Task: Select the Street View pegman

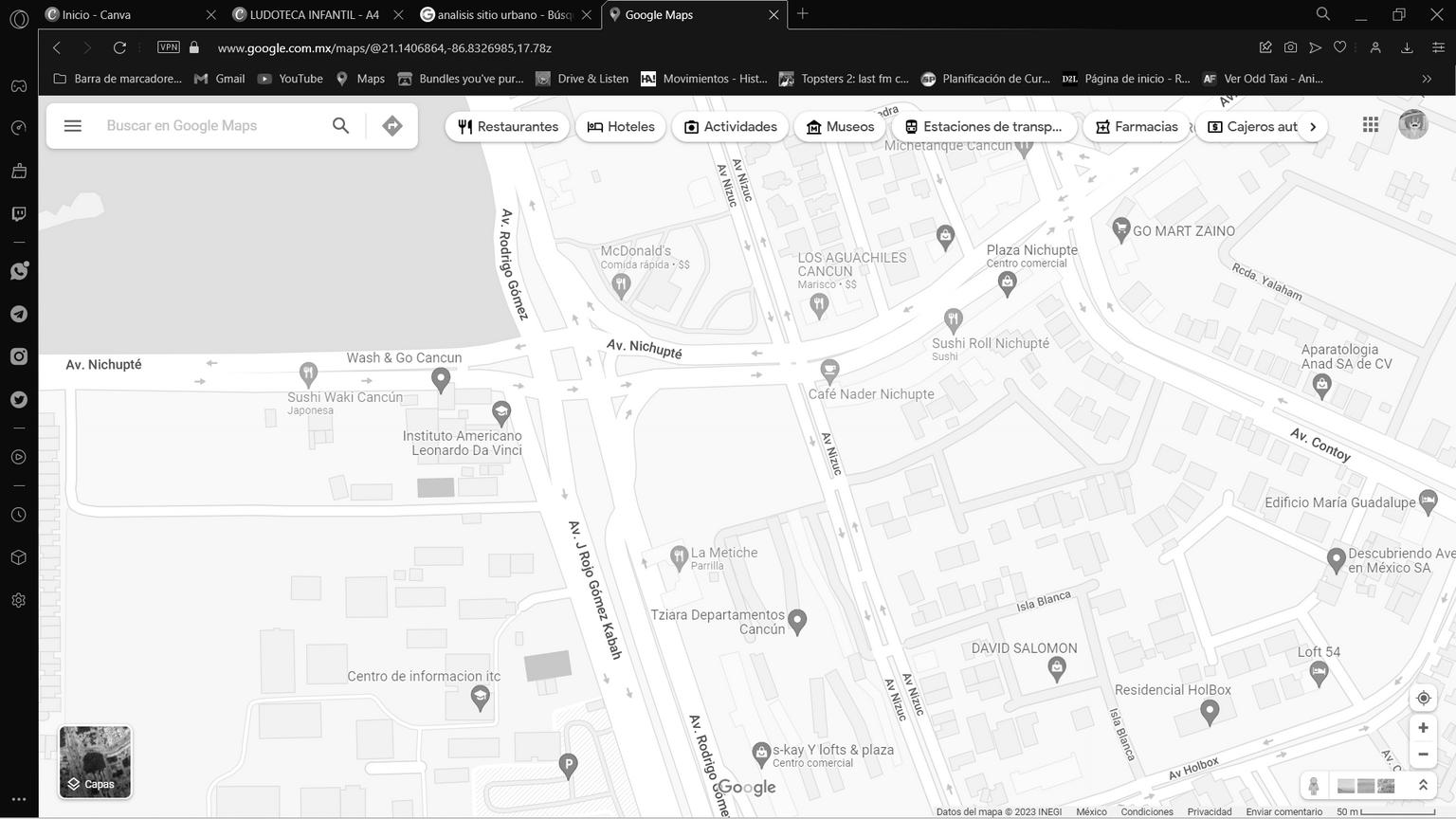Action: coord(1314,786)
